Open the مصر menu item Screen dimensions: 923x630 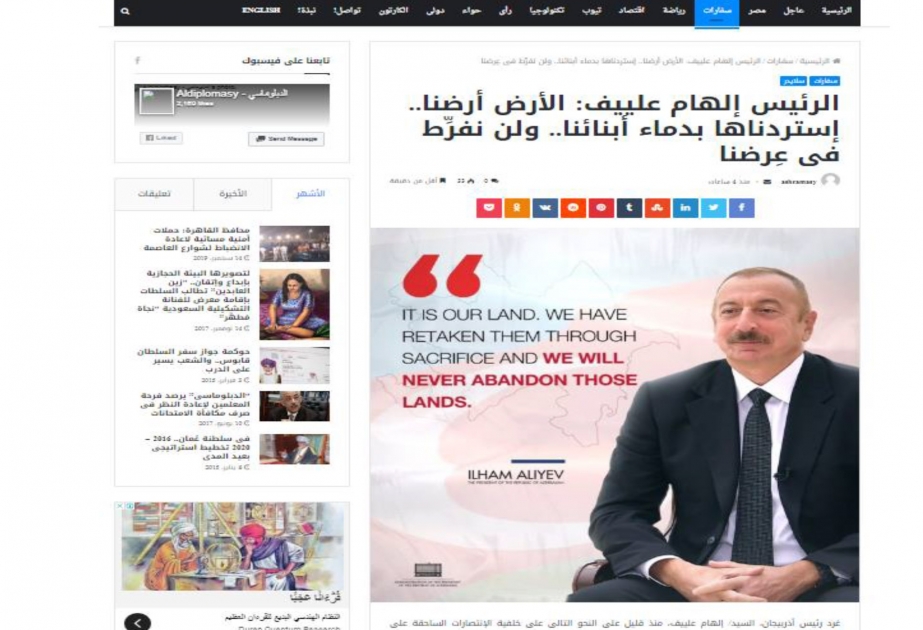pyautogui.click(x=757, y=11)
